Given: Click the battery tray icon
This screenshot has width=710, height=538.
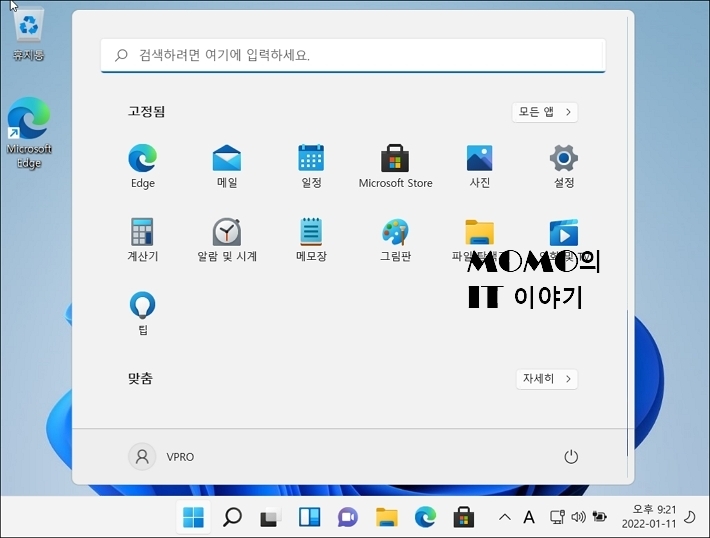Looking at the screenshot, I should tap(600, 517).
